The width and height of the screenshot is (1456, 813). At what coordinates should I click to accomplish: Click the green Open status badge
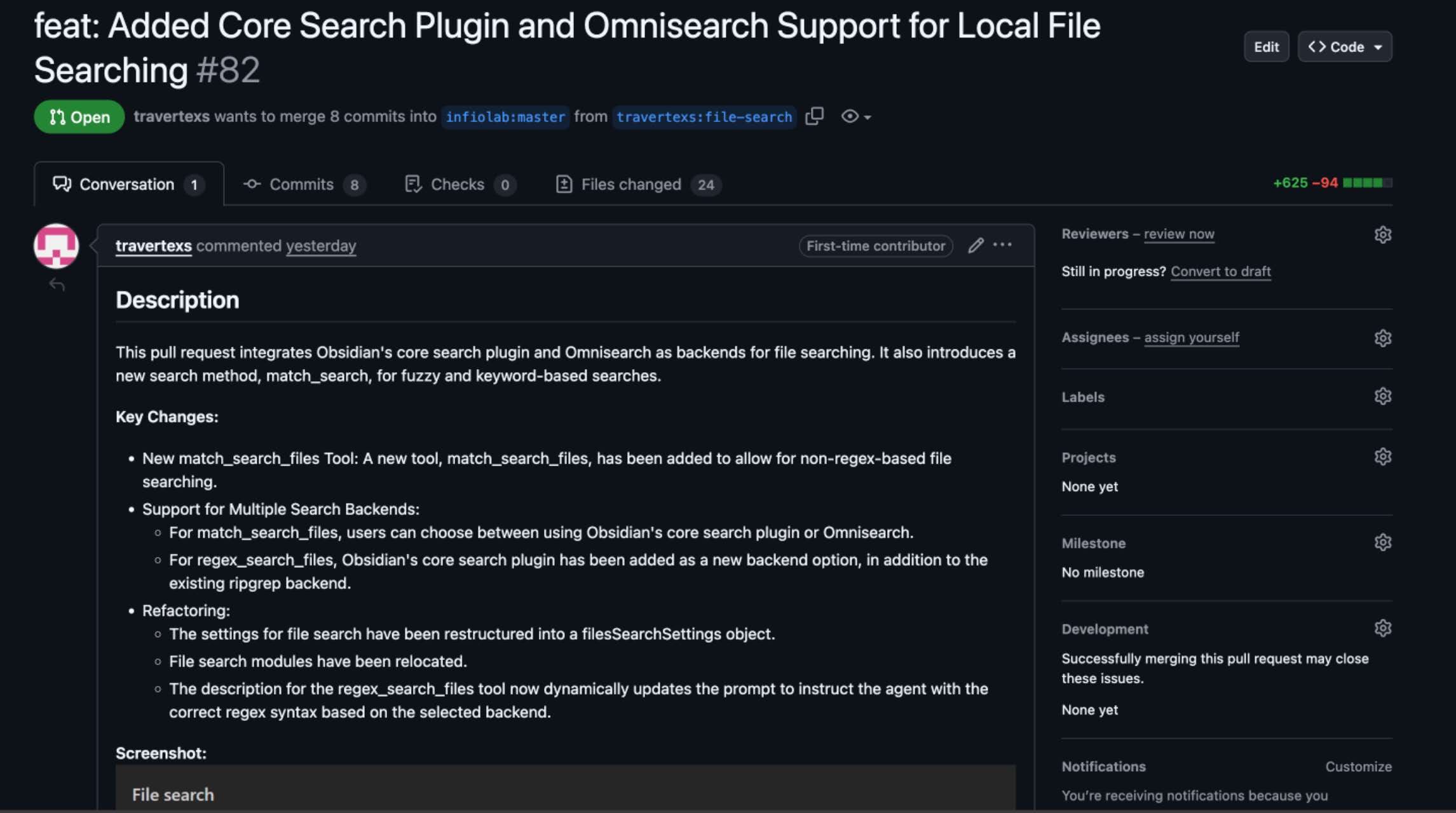pos(79,117)
